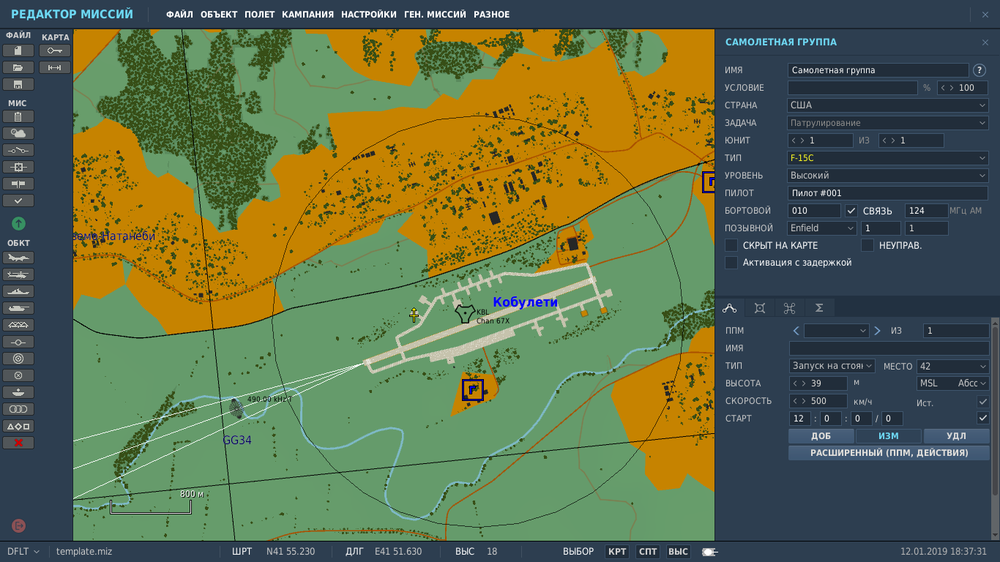
Task: Click the ДОБ add waypoint button
Action: [821, 436]
